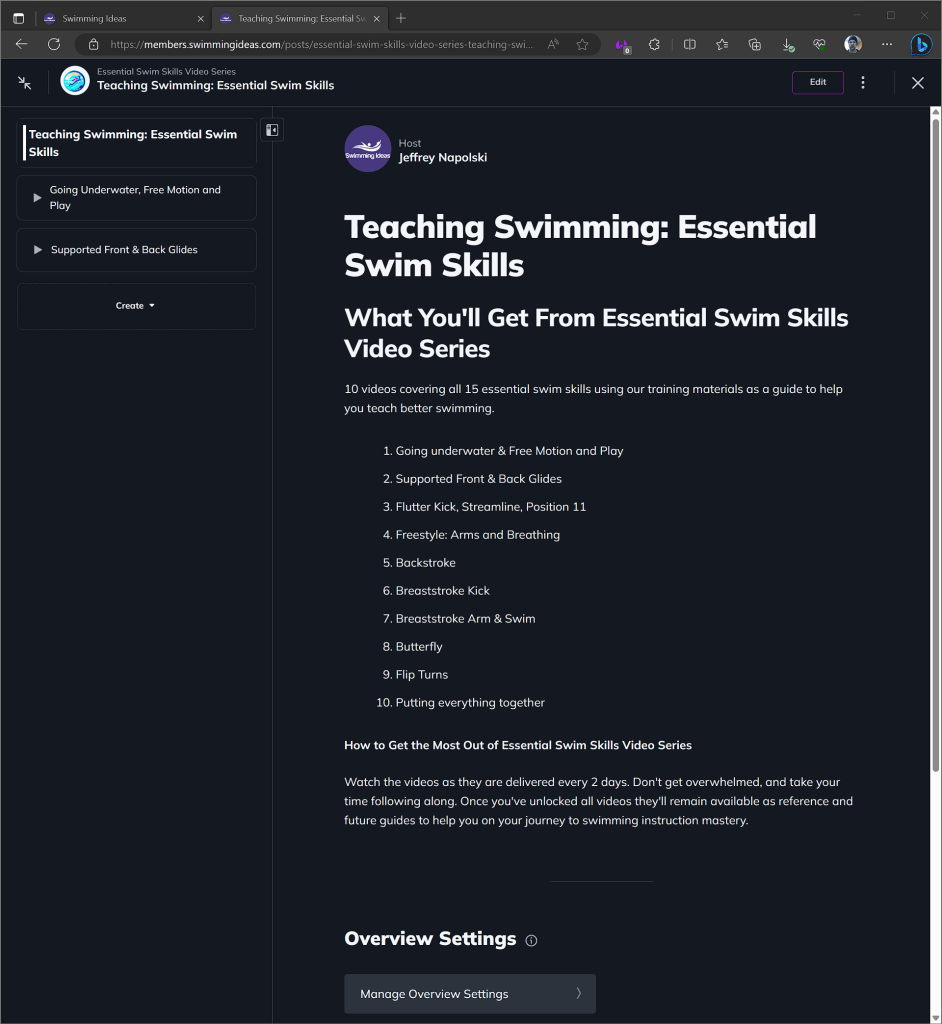Screen dimensions: 942x1024
Task: Open the Bing Copilot sidebar icon
Action: [x=920, y=44]
